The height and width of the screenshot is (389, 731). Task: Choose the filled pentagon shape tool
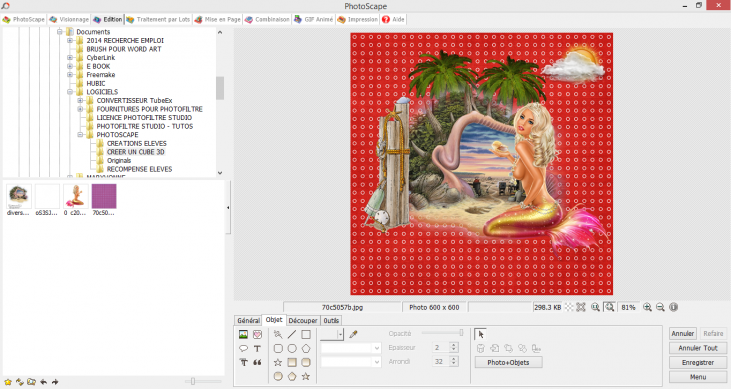tap(292, 376)
